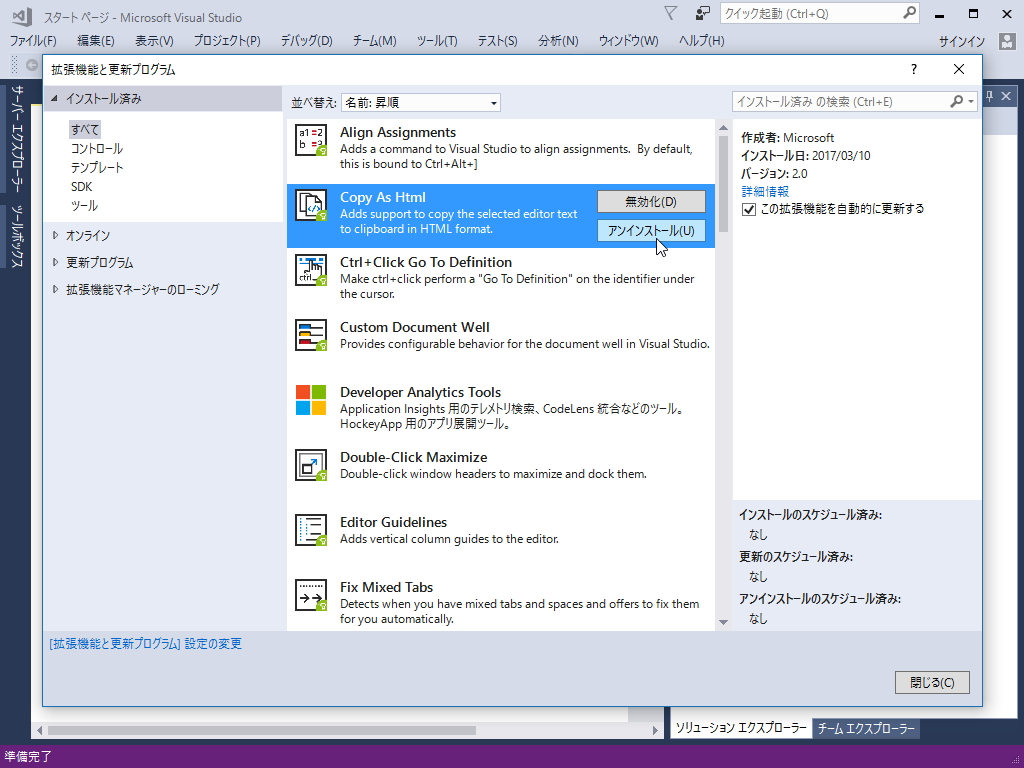Click the pin icon of the background panel

click(x=990, y=96)
